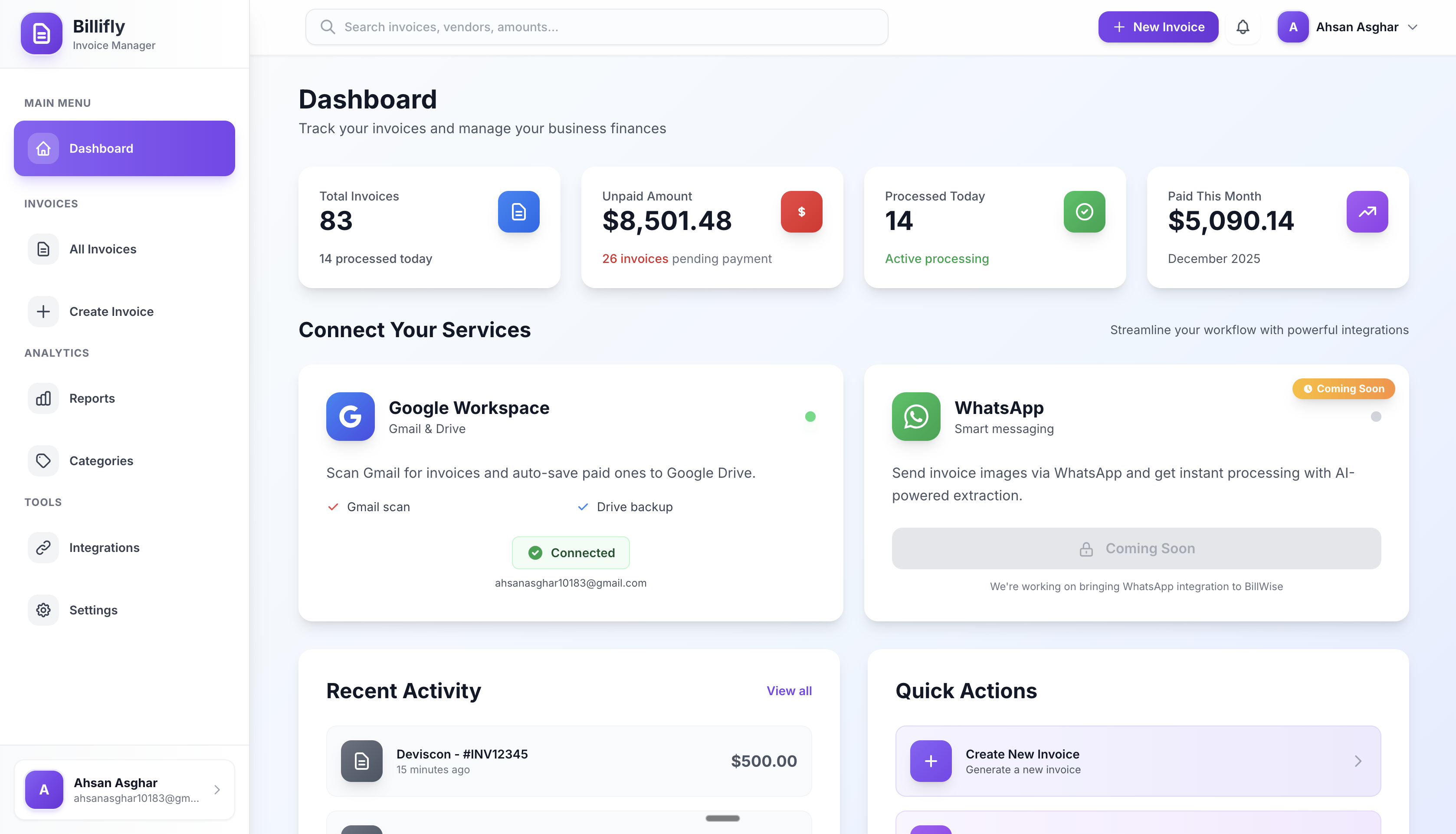Expand the Ahsan Asghar dropdown in header
Screen dimensions: 1456x834
click(x=1413, y=27)
